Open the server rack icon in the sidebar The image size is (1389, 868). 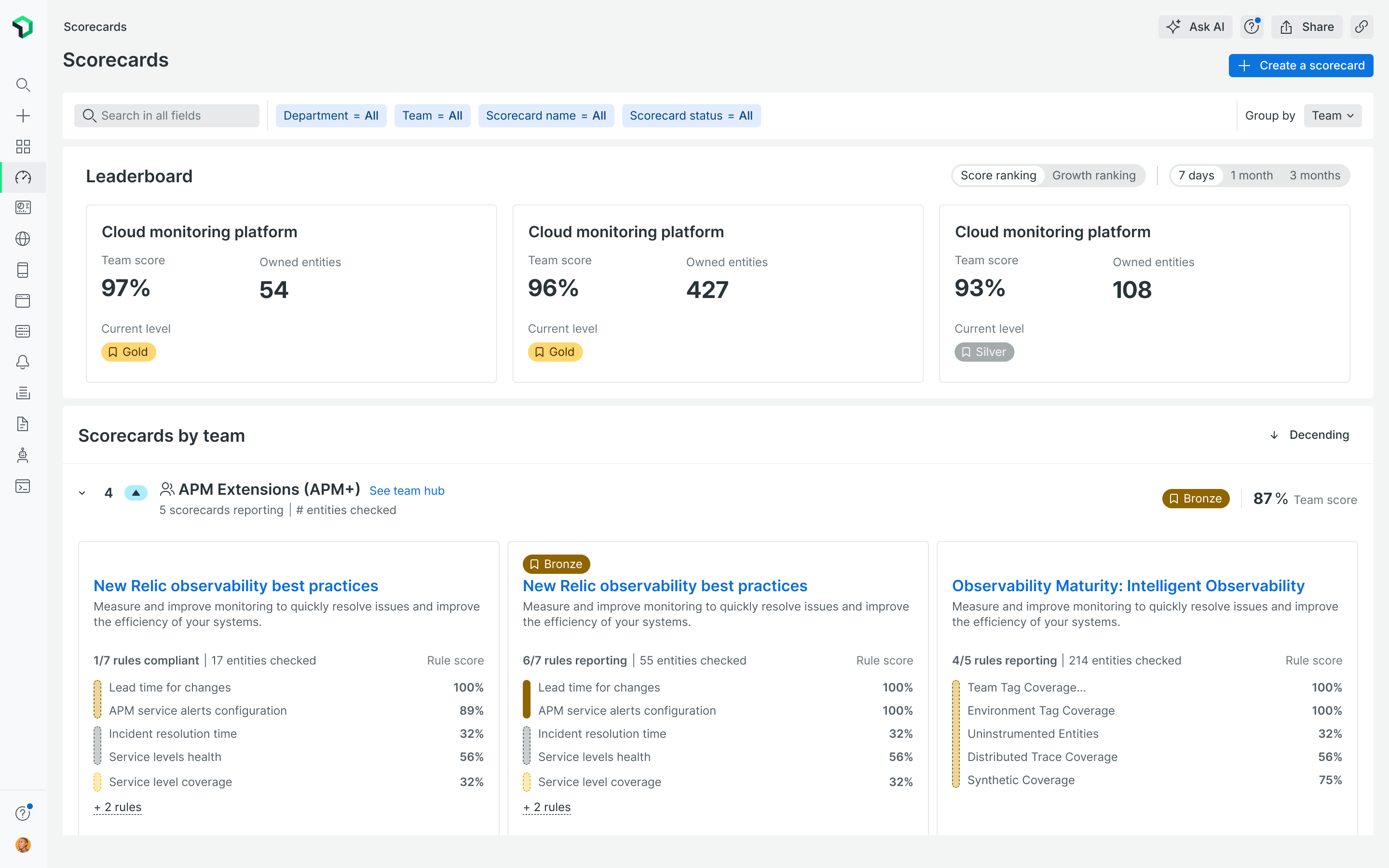pos(23,331)
